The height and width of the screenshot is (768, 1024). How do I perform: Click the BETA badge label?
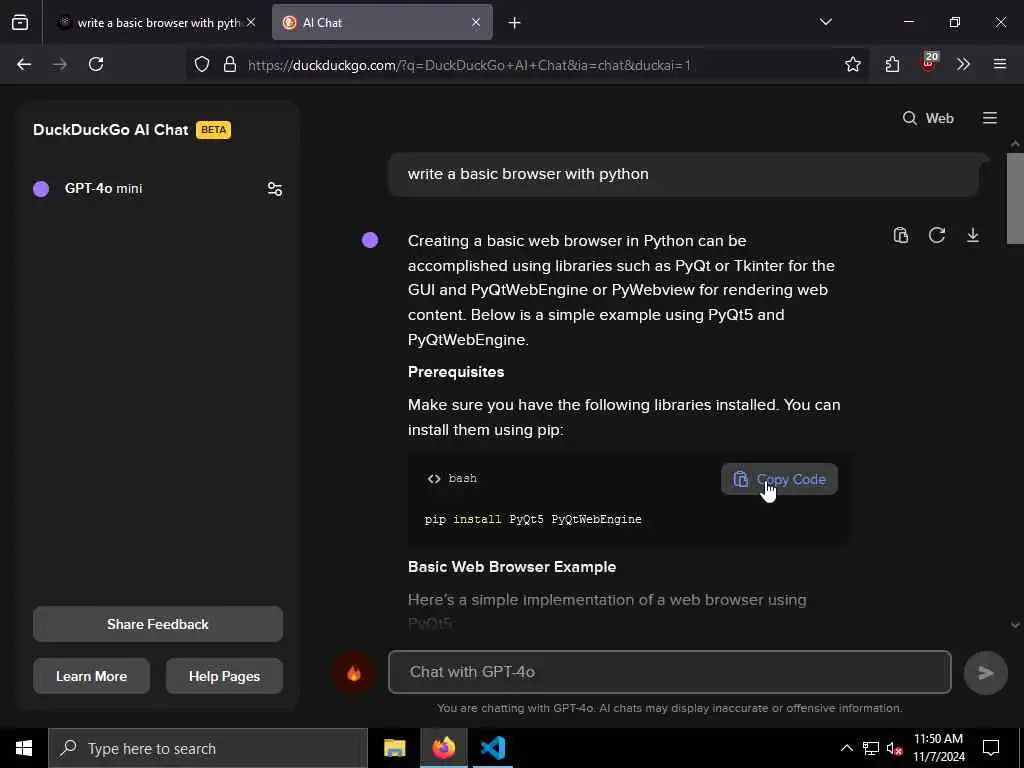tap(214, 130)
